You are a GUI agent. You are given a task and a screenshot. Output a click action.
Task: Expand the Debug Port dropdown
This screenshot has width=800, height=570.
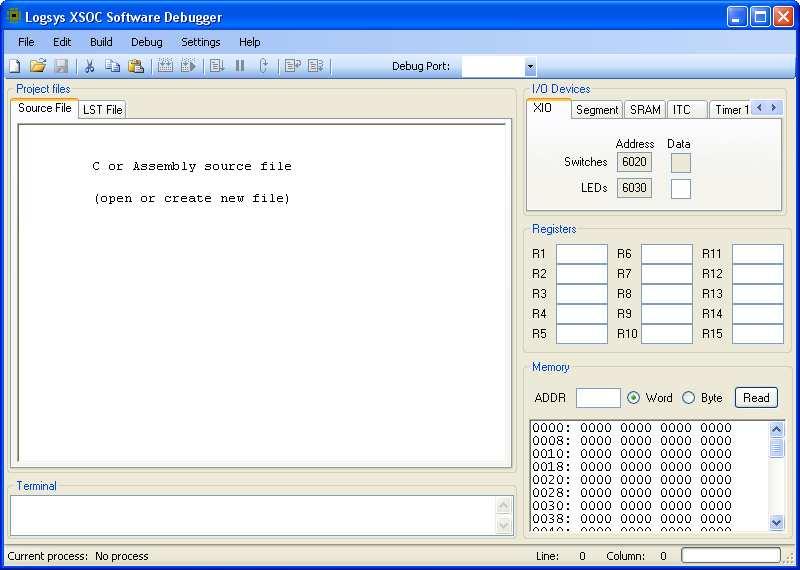click(x=530, y=66)
